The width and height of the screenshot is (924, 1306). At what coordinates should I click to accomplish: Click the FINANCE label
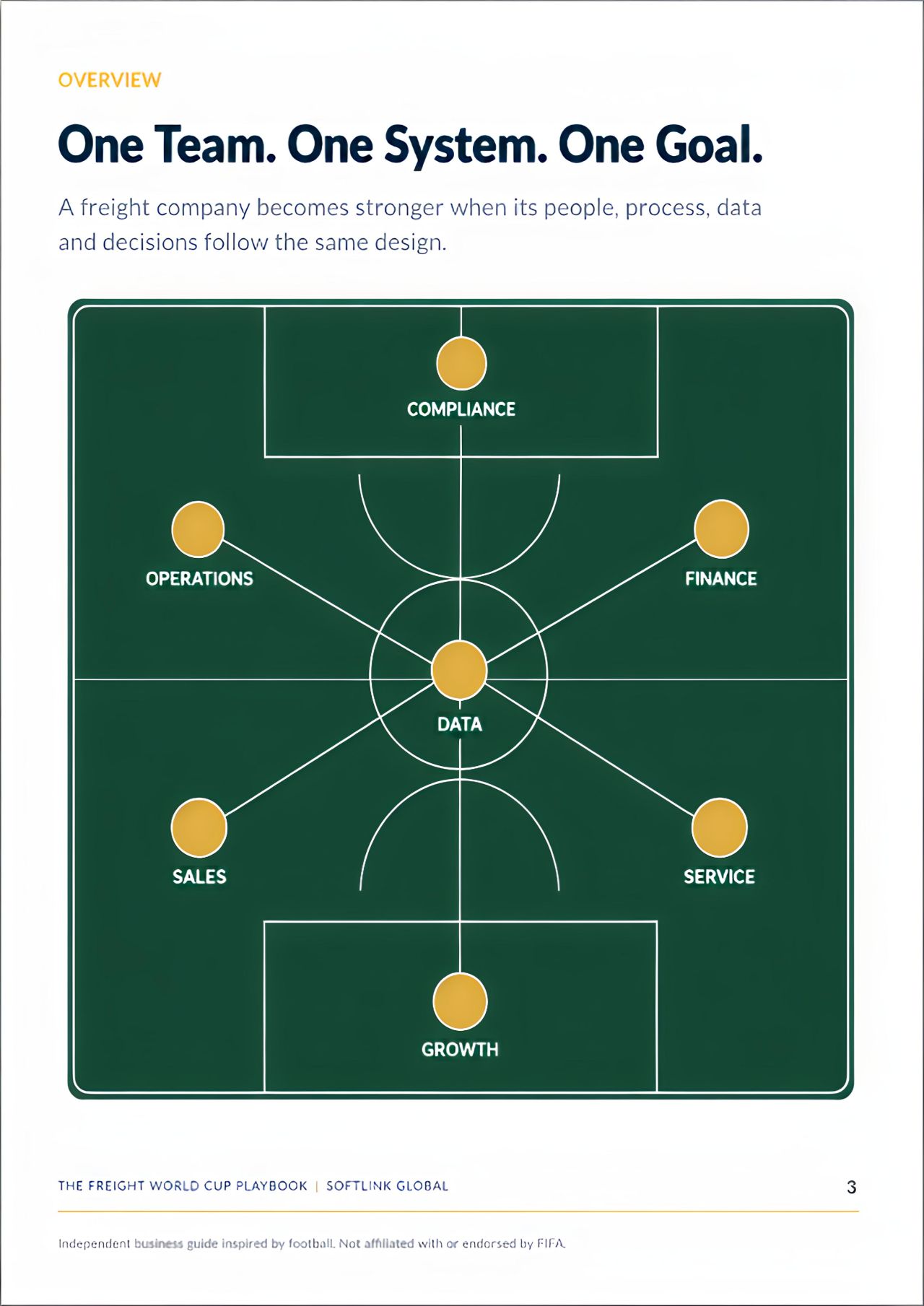point(721,579)
